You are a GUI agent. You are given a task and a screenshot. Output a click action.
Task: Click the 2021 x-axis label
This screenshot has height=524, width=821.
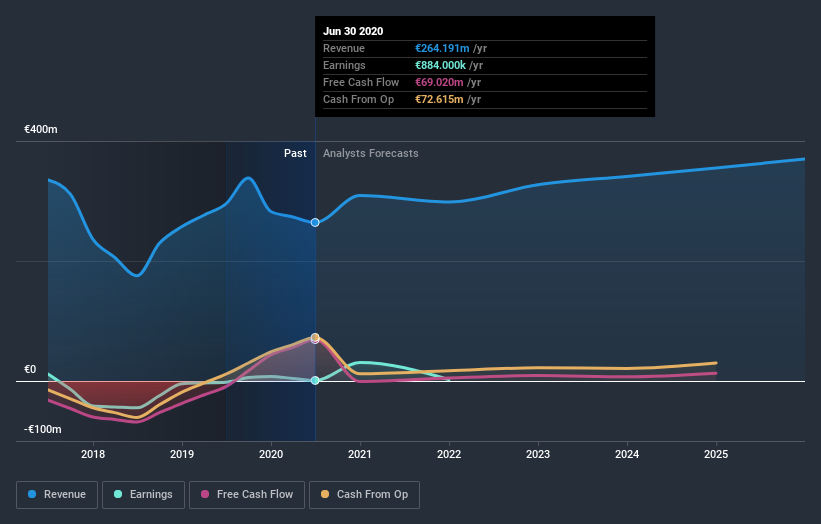point(360,454)
